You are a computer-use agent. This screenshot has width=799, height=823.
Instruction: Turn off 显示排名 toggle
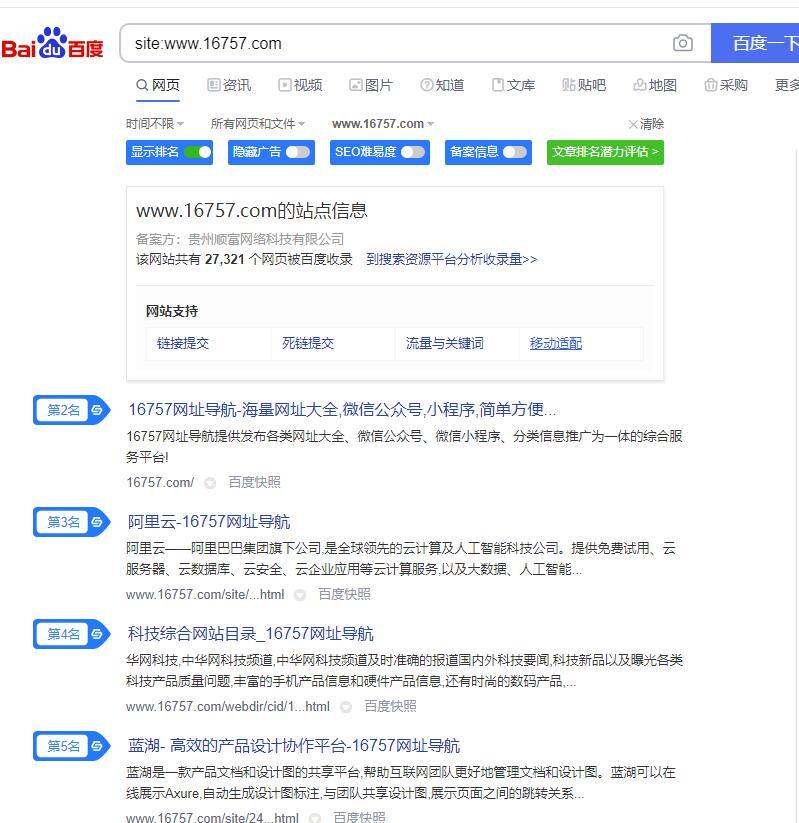[x=198, y=152]
